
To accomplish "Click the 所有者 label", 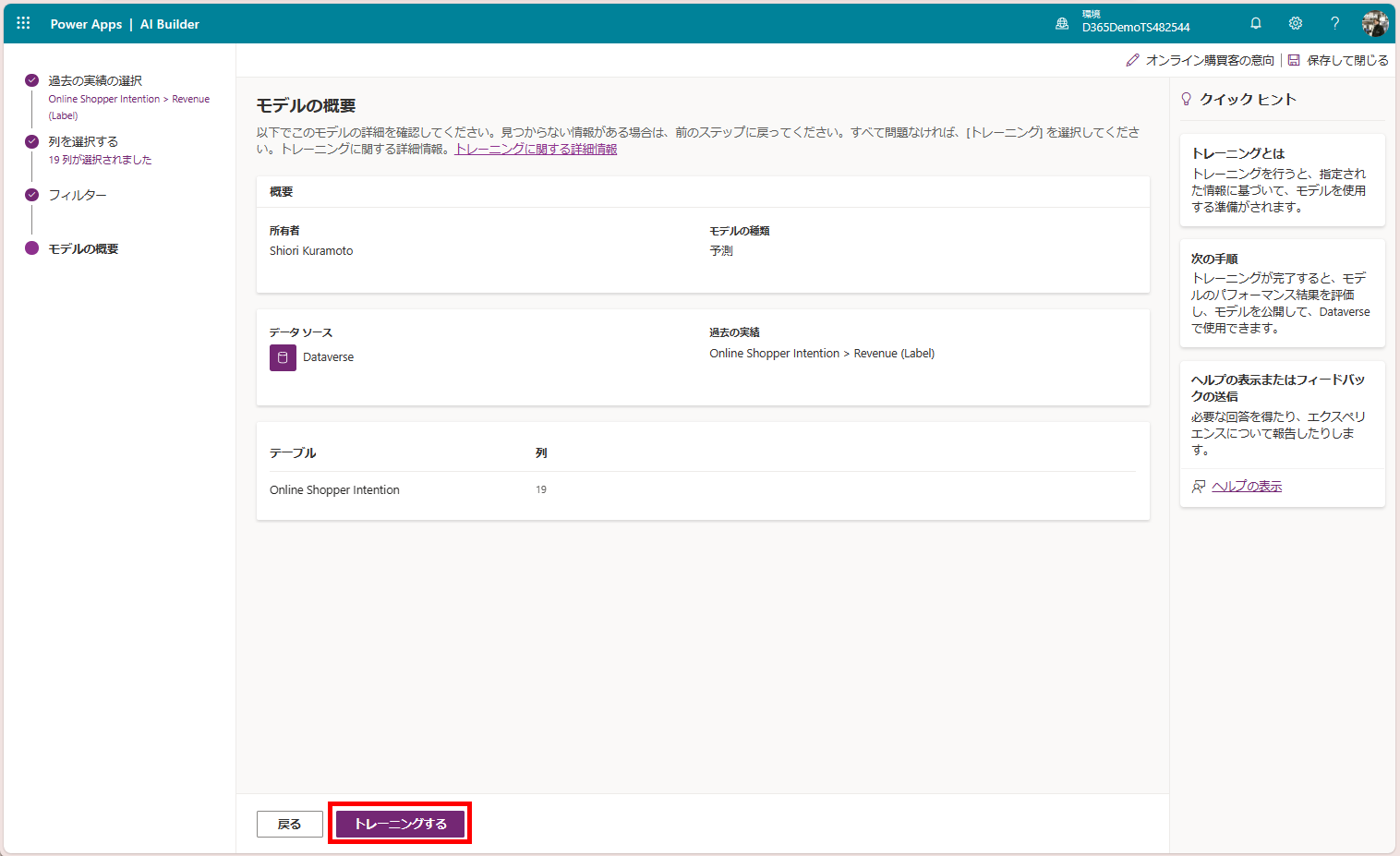I will click(x=284, y=231).
